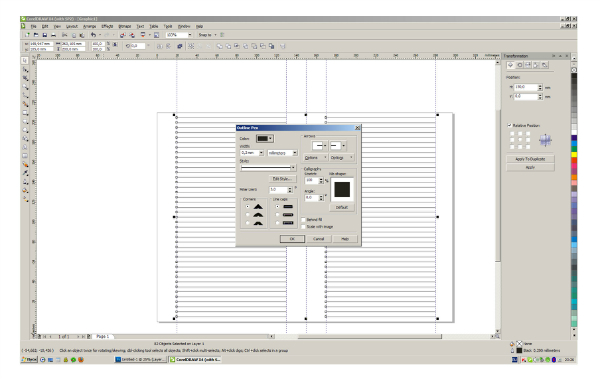Open the Edit menu
Viewport: 600px width, 379px height.
pos(45,26)
